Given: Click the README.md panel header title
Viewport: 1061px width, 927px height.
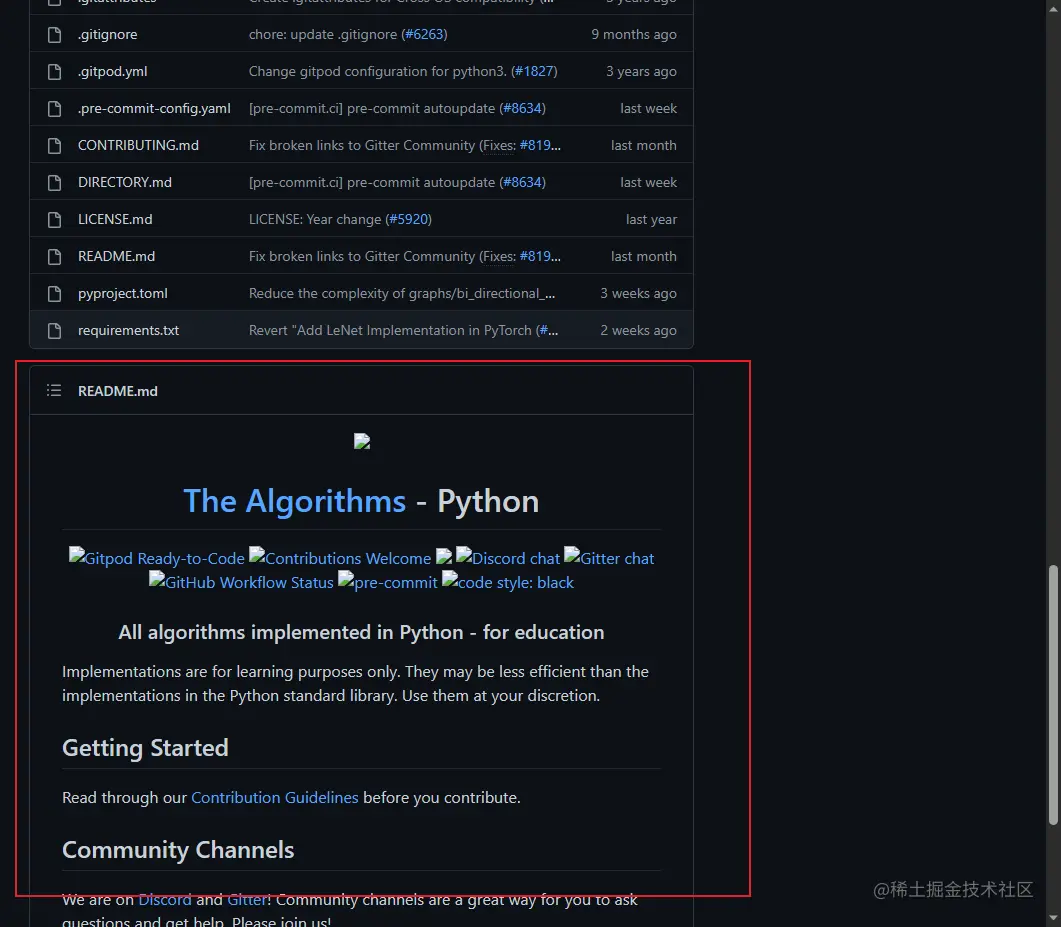Looking at the screenshot, I should (118, 391).
